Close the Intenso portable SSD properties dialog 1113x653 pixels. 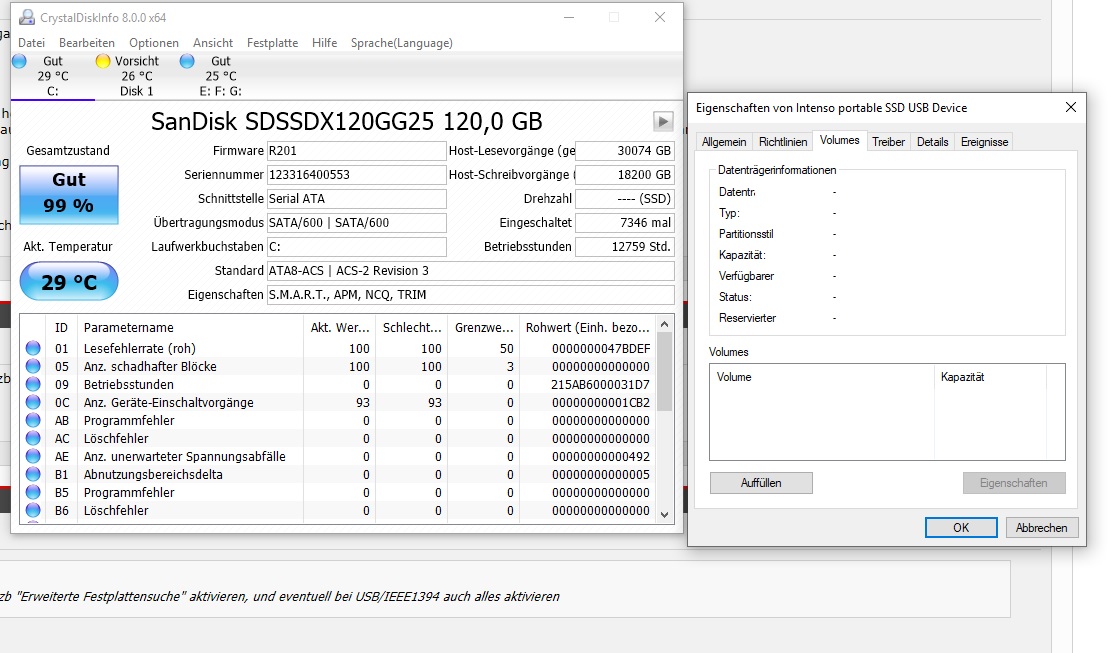point(1070,107)
